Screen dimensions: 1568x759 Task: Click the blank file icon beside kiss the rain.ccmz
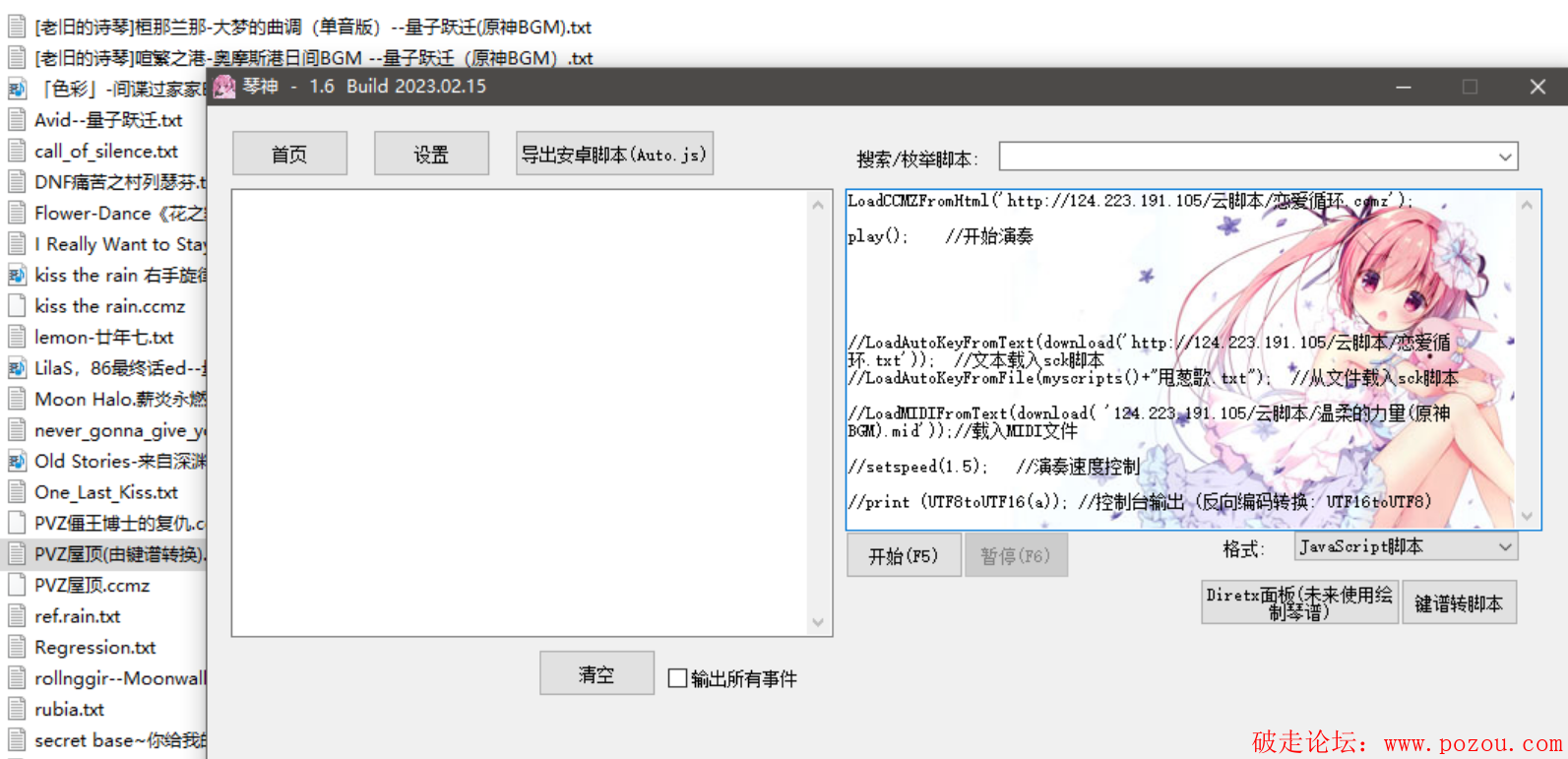pyautogui.click(x=17, y=306)
